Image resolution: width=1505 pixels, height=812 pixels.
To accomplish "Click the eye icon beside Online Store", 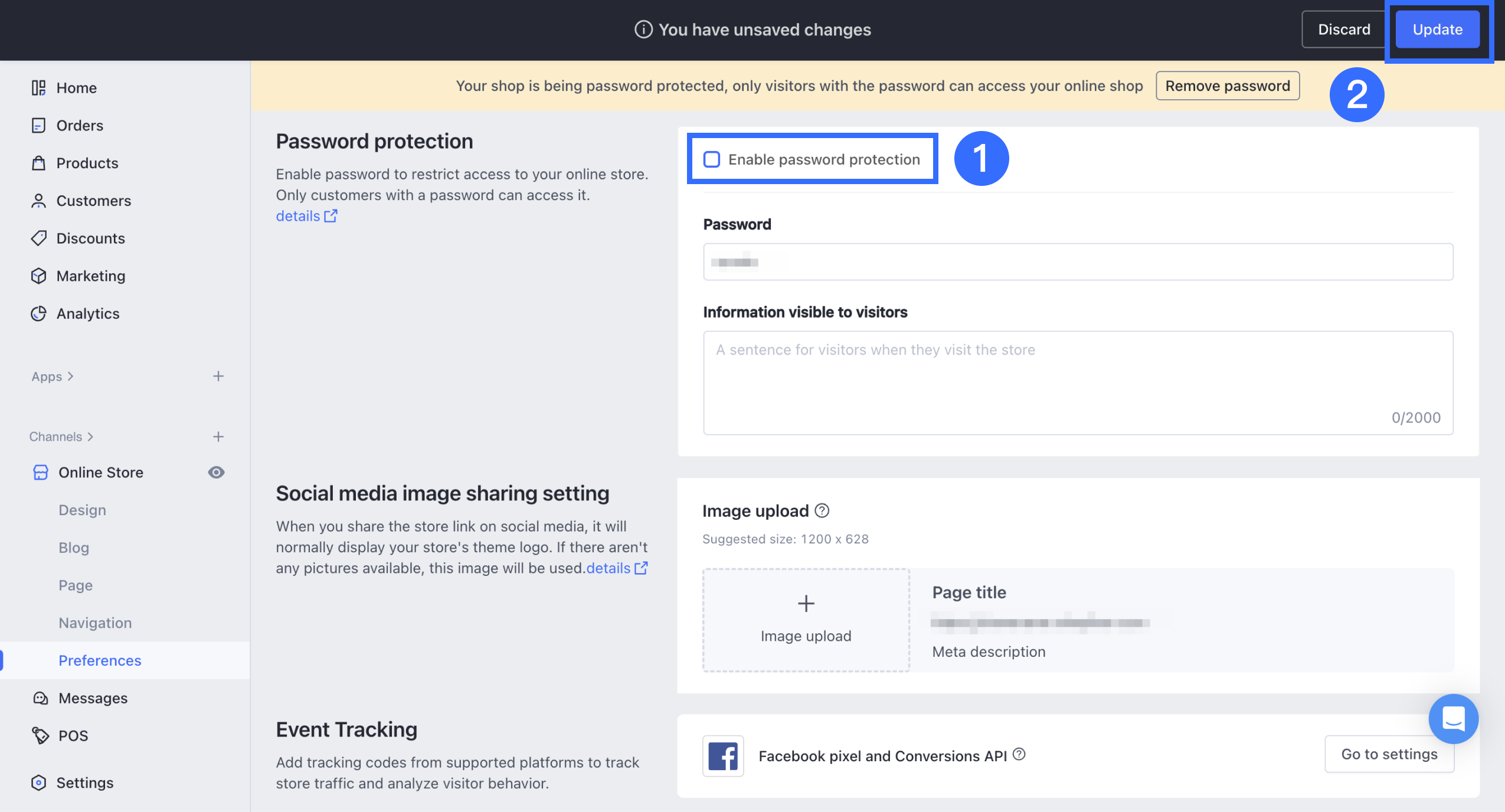I will point(216,472).
